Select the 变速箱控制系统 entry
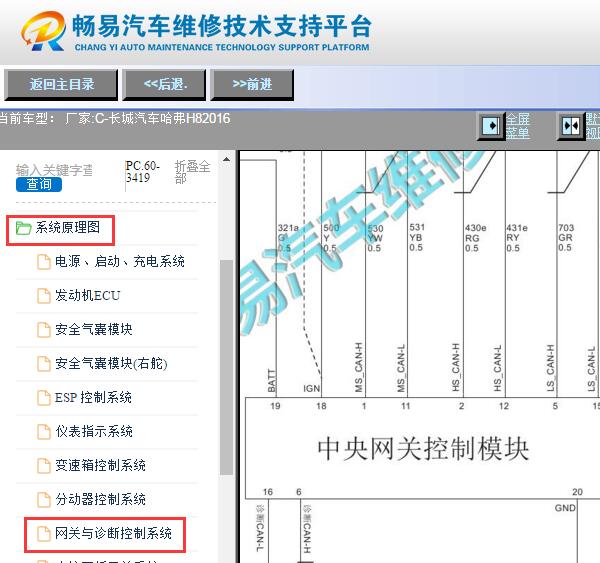Screen dimensions: 600x563 (100, 465)
